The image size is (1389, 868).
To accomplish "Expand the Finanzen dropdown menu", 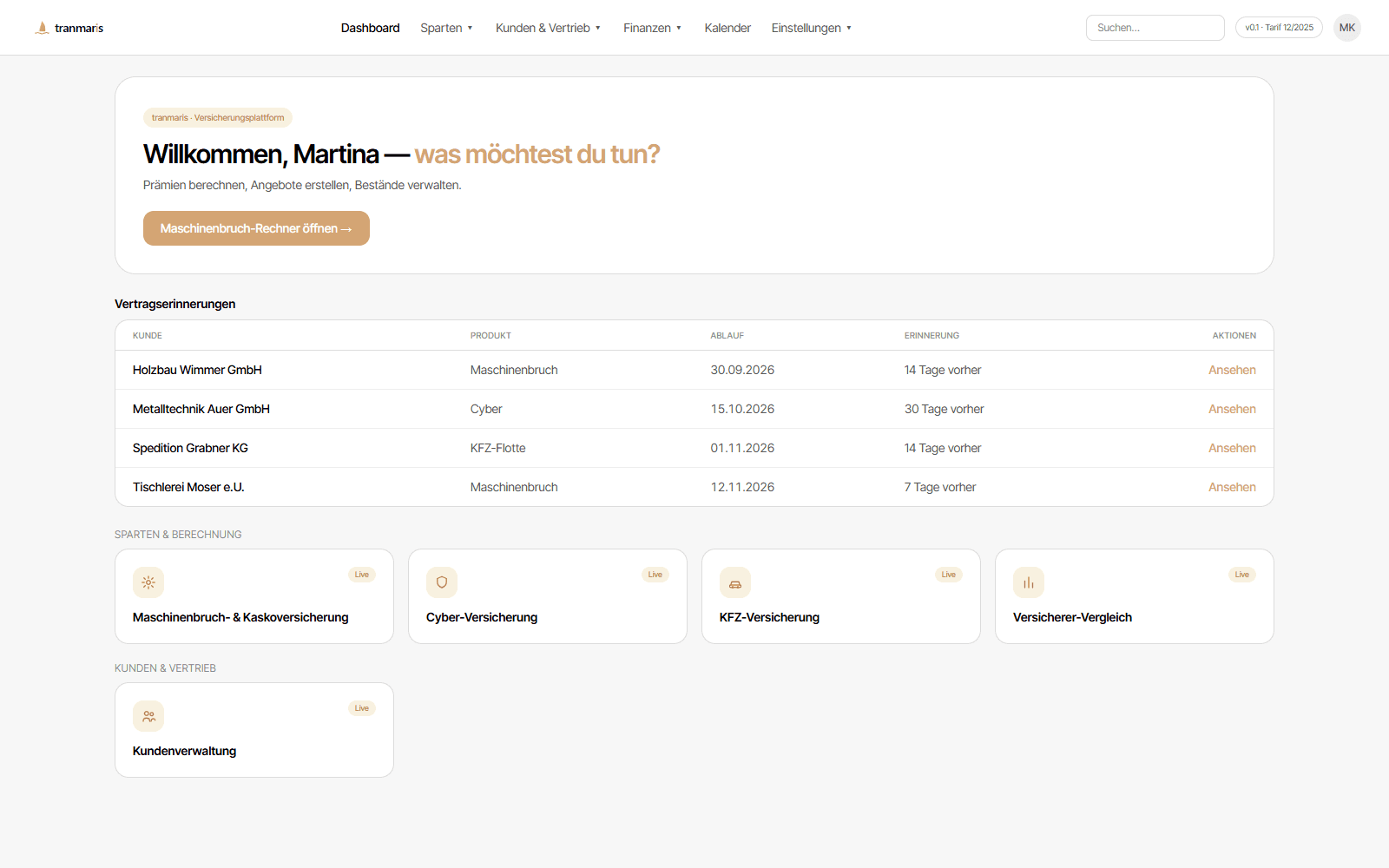I will point(652,28).
